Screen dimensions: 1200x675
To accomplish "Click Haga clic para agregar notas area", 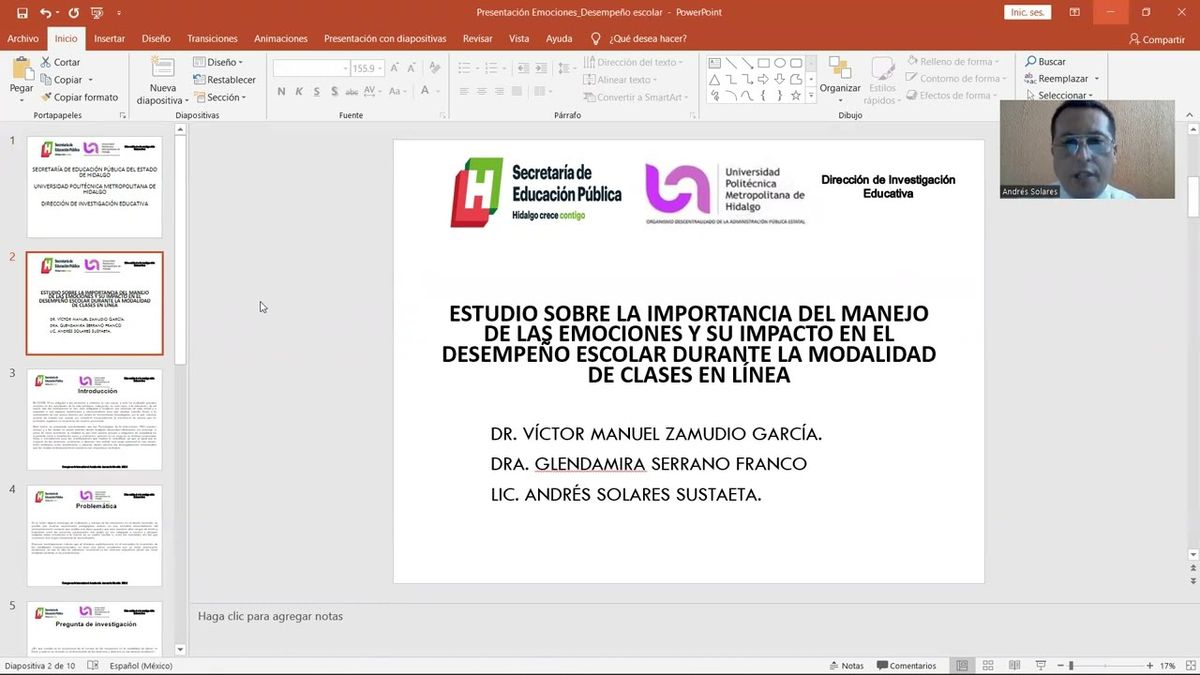I will tap(271, 616).
